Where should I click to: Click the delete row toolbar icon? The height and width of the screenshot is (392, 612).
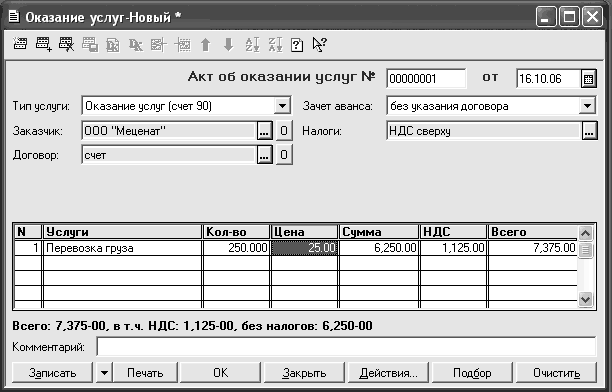click(66, 45)
